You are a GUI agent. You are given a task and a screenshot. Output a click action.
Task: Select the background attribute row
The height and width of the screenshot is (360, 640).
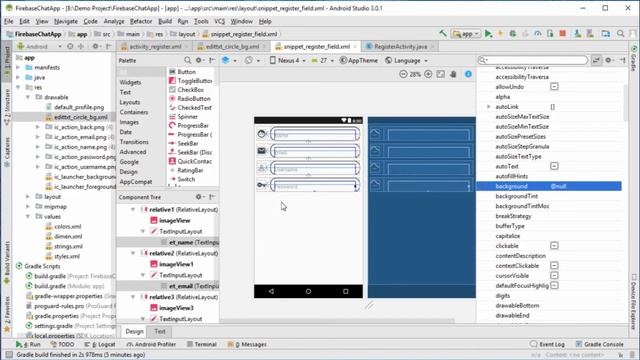(549, 186)
